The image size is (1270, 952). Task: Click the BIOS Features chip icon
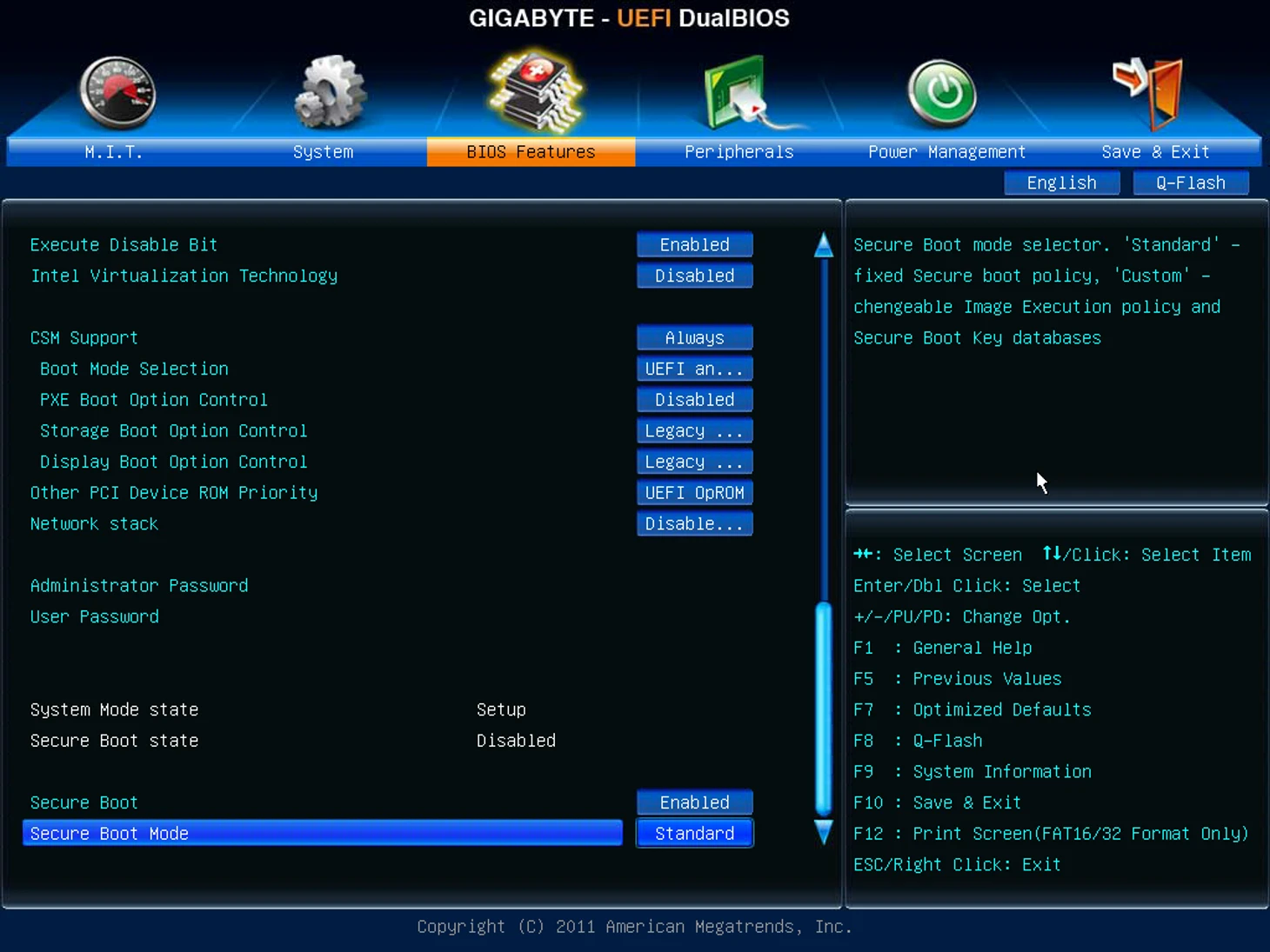click(x=534, y=91)
